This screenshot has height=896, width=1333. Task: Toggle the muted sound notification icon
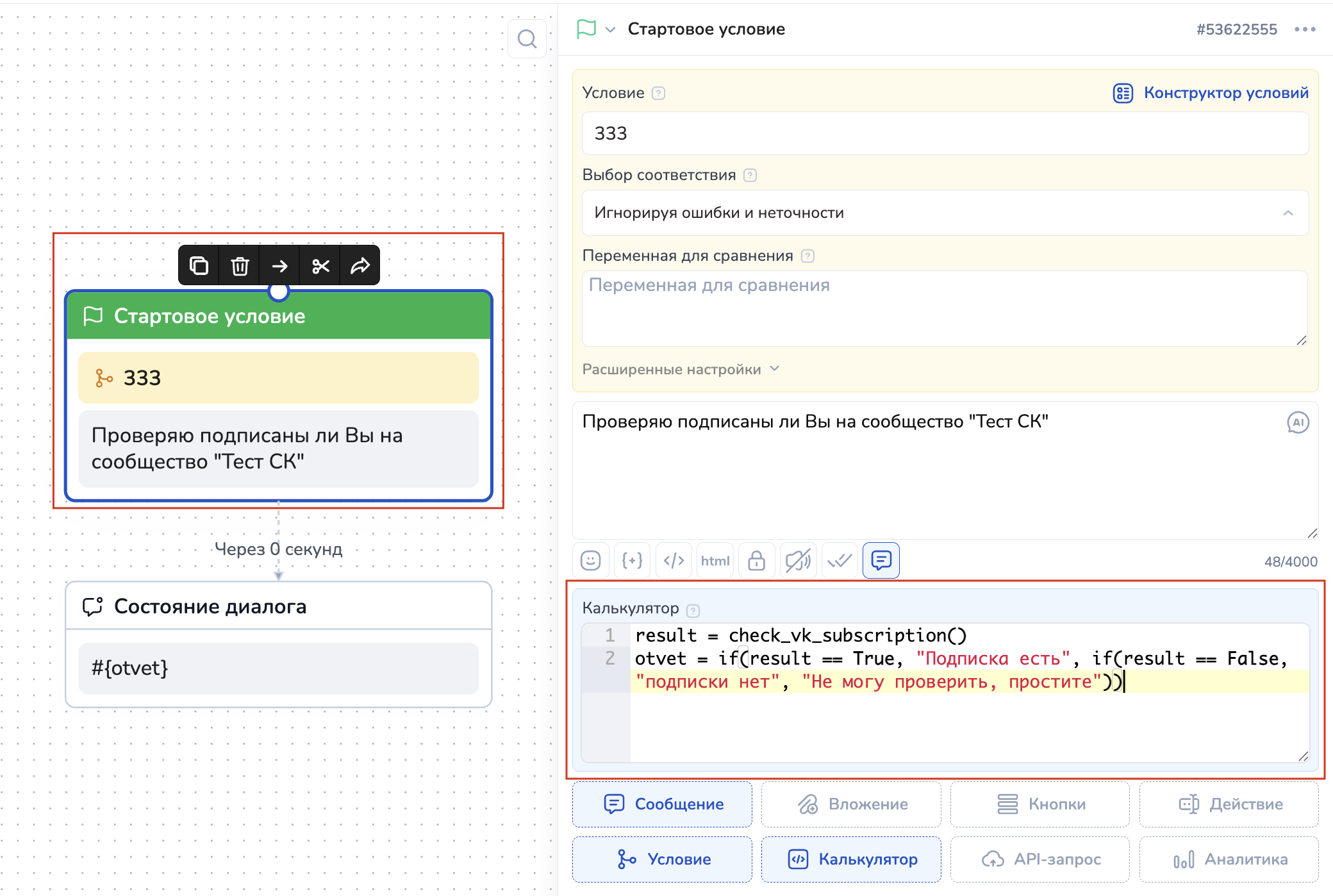[x=798, y=561]
